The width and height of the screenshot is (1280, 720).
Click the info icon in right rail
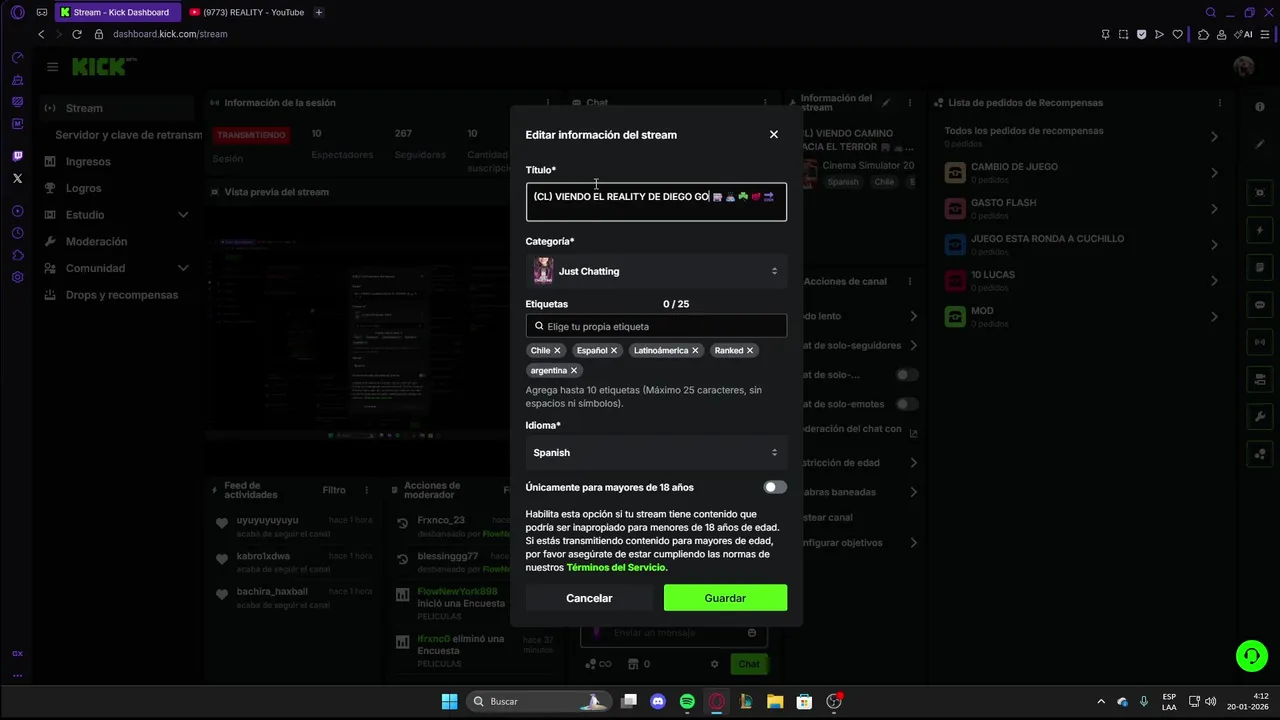point(1260,107)
